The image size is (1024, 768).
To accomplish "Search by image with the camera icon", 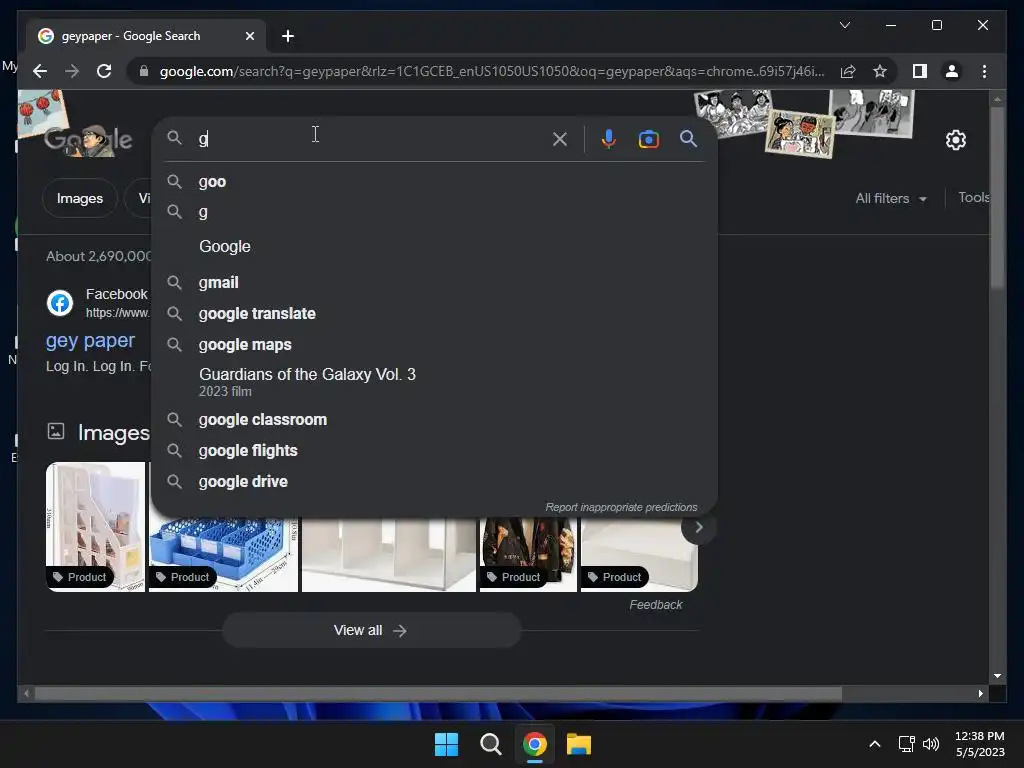I will [648, 139].
